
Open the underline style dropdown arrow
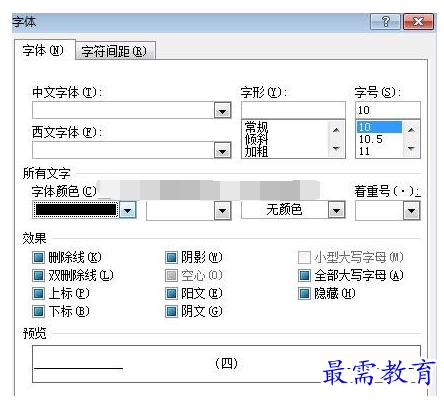coord(222,211)
